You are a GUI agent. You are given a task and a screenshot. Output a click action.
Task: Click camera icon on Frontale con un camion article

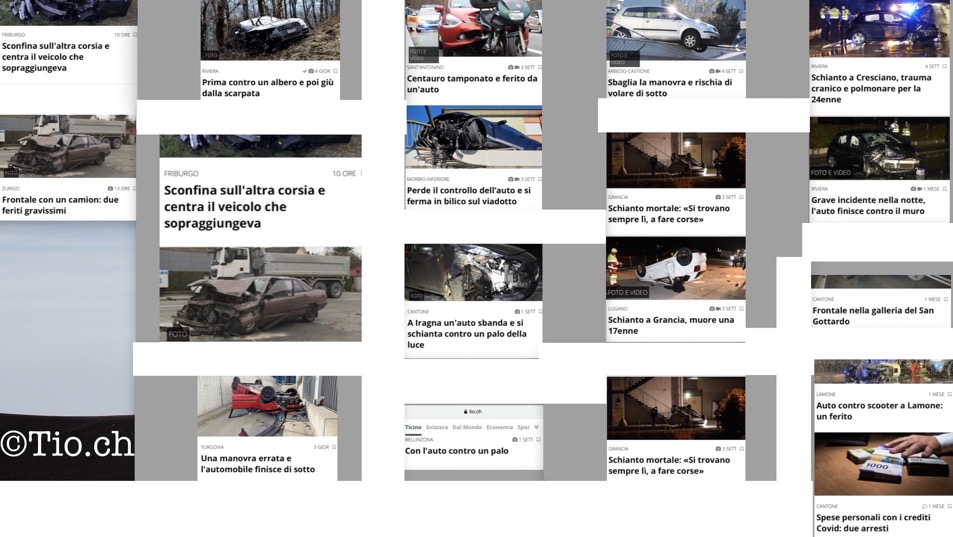click(x=110, y=188)
